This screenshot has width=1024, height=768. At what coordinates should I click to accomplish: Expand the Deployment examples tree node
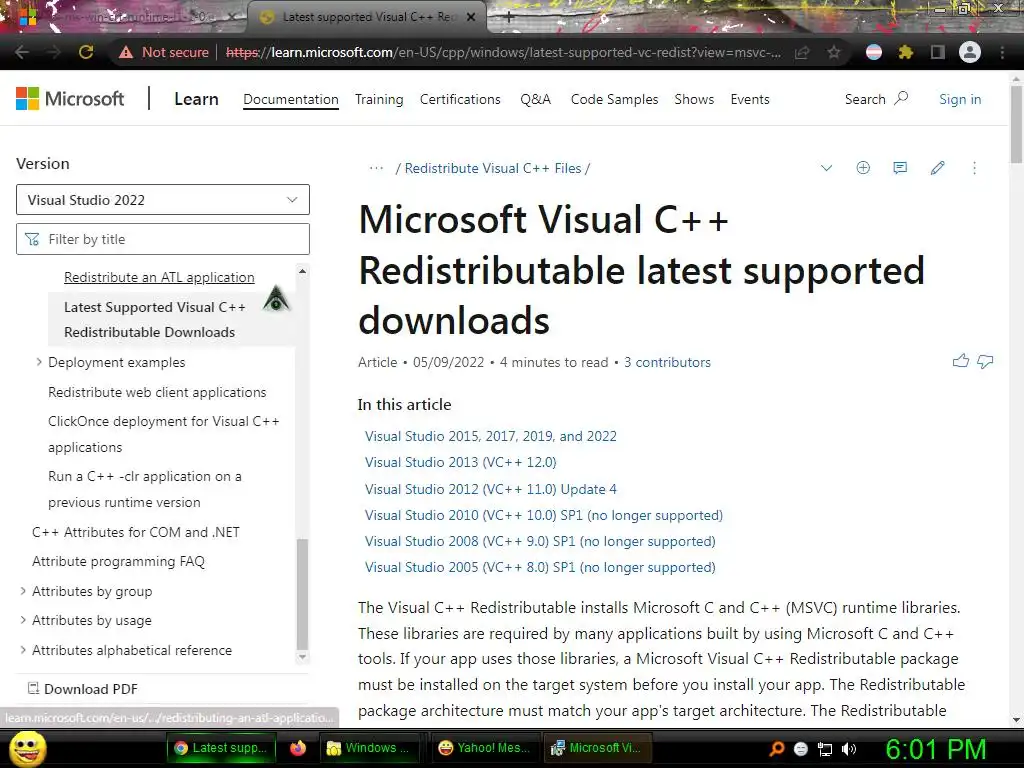(39, 362)
